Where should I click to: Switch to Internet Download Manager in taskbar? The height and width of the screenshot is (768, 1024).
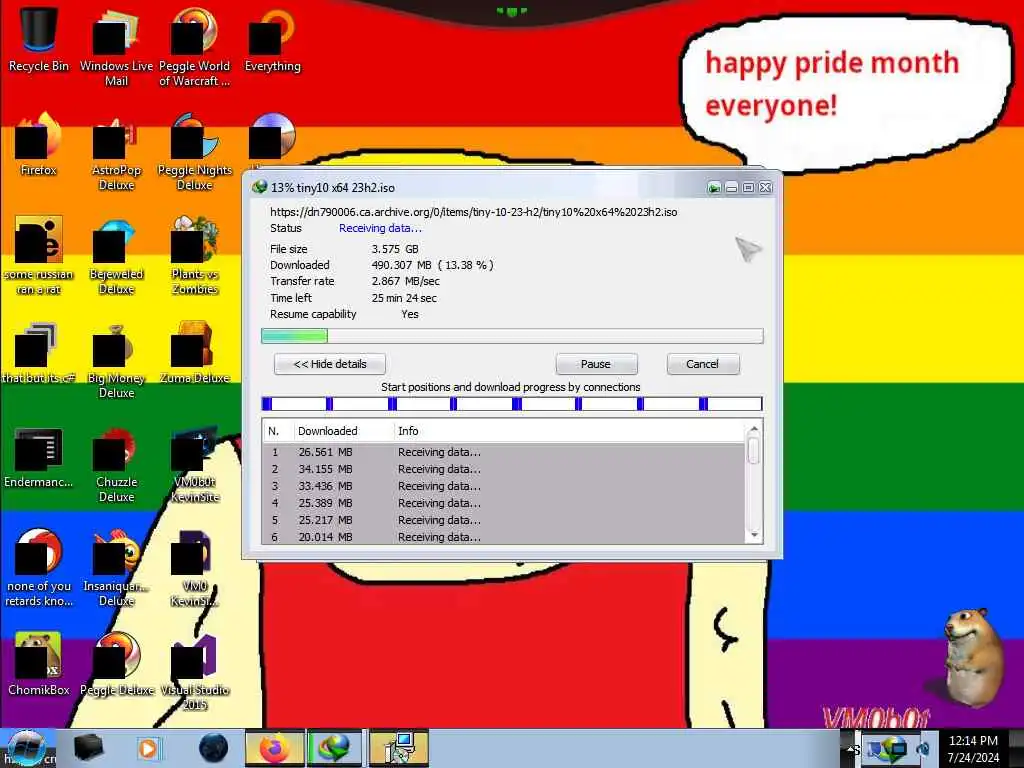(x=334, y=748)
